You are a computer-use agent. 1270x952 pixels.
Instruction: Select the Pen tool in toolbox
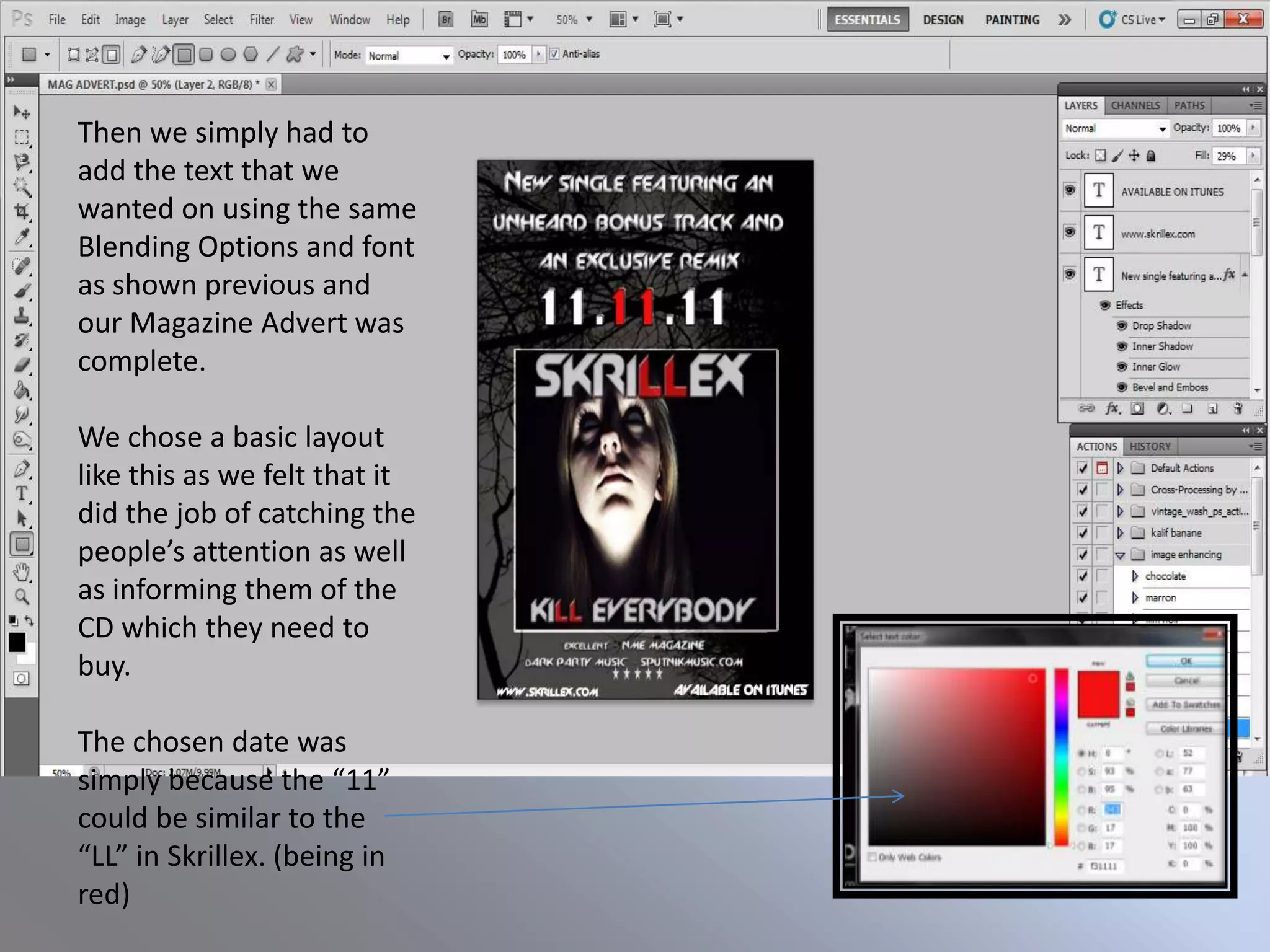tap(22, 469)
